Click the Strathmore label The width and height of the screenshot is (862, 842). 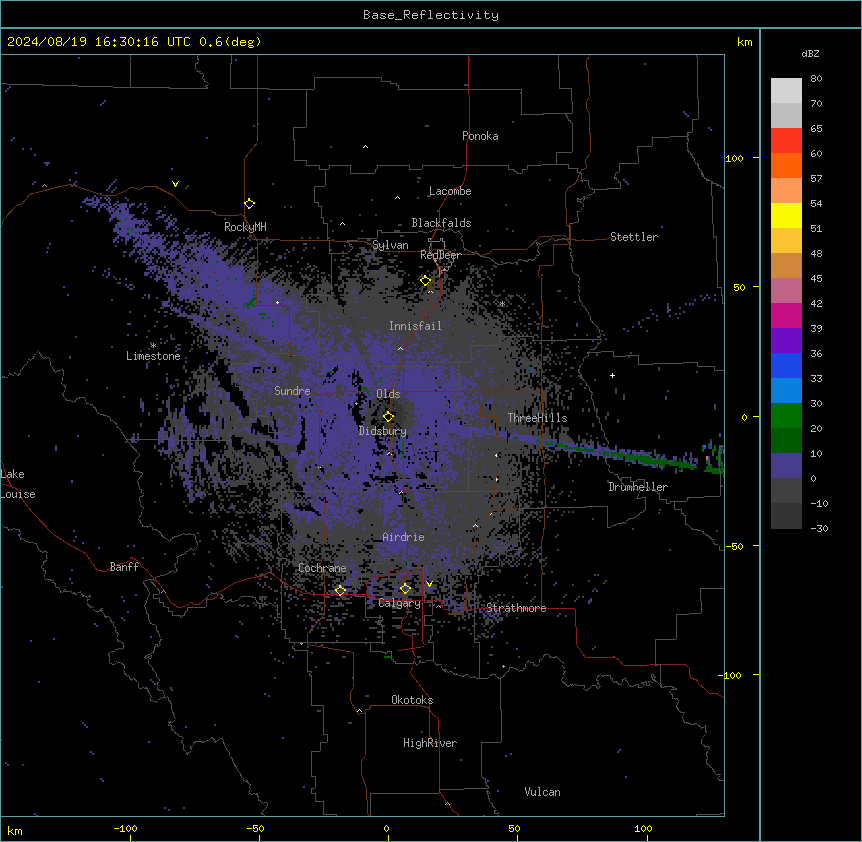(516, 608)
